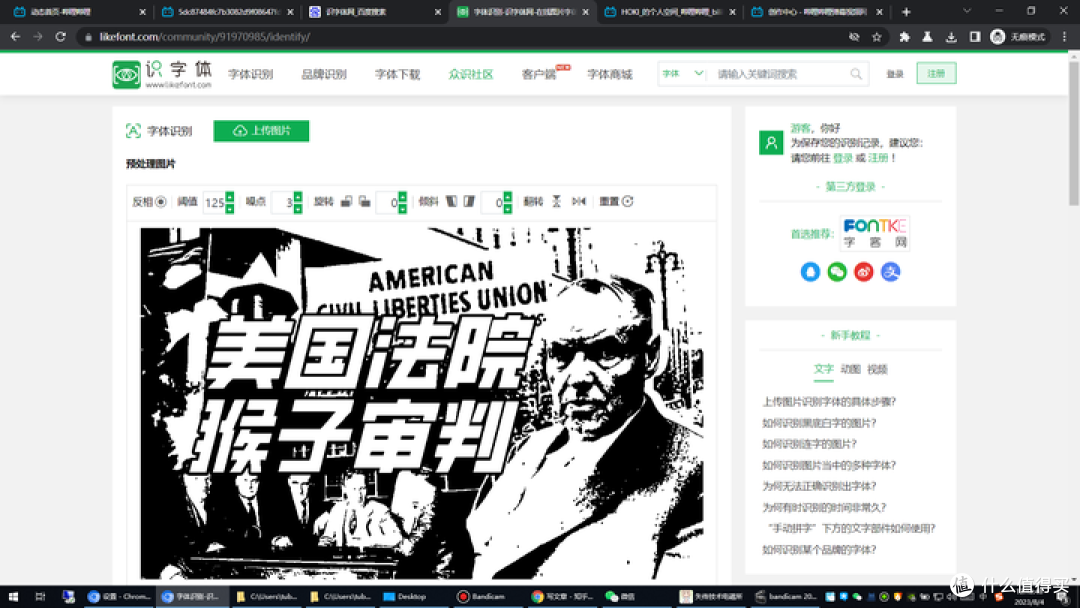This screenshot has height=608, width=1080.
Task: Click the keyword search input box
Action: click(x=778, y=74)
